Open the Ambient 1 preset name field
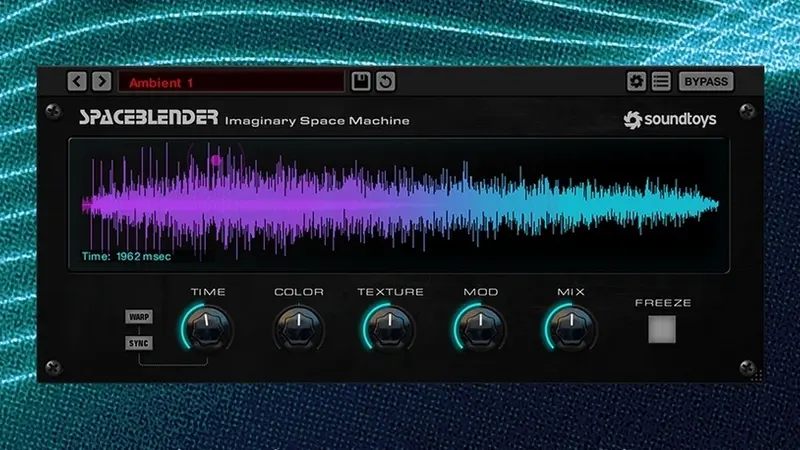 231,82
